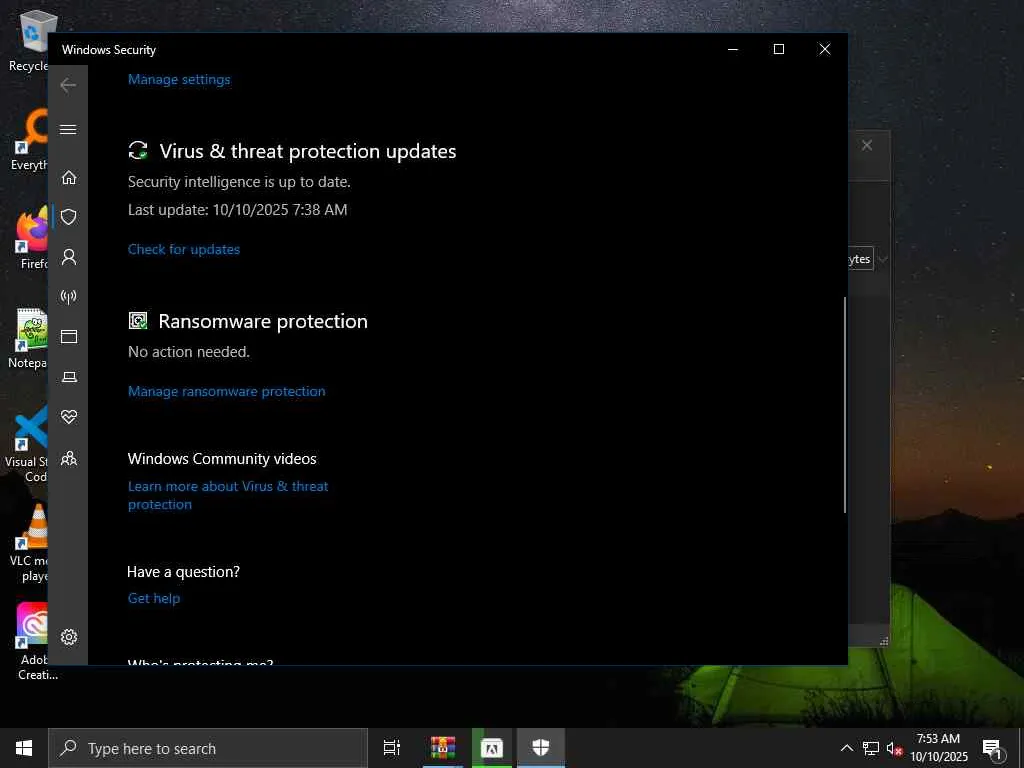This screenshot has width=1024, height=768.
Task: Go back using the back arrow
Action: [68, 85]
